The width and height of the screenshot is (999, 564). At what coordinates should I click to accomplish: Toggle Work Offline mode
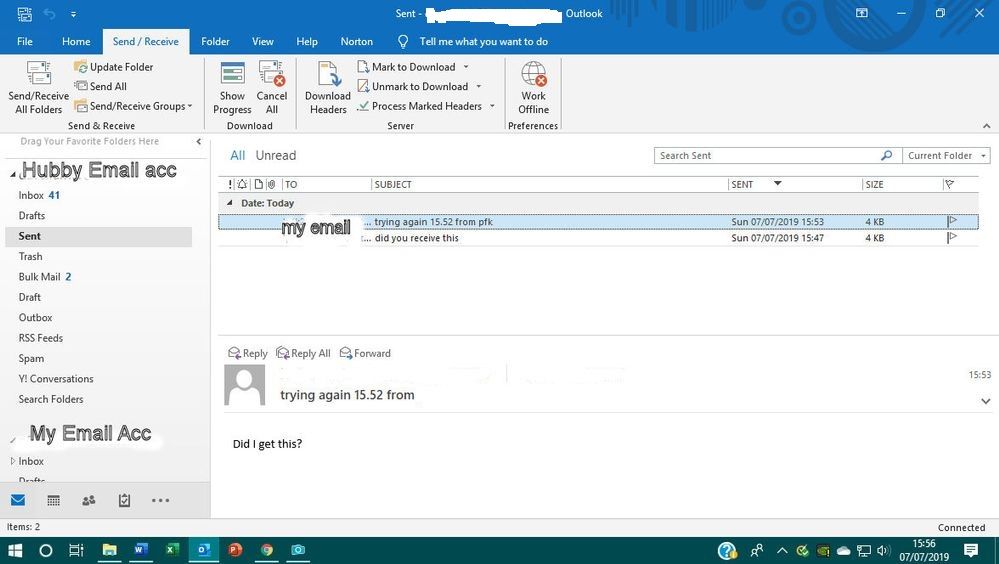[x=533, y=87]
